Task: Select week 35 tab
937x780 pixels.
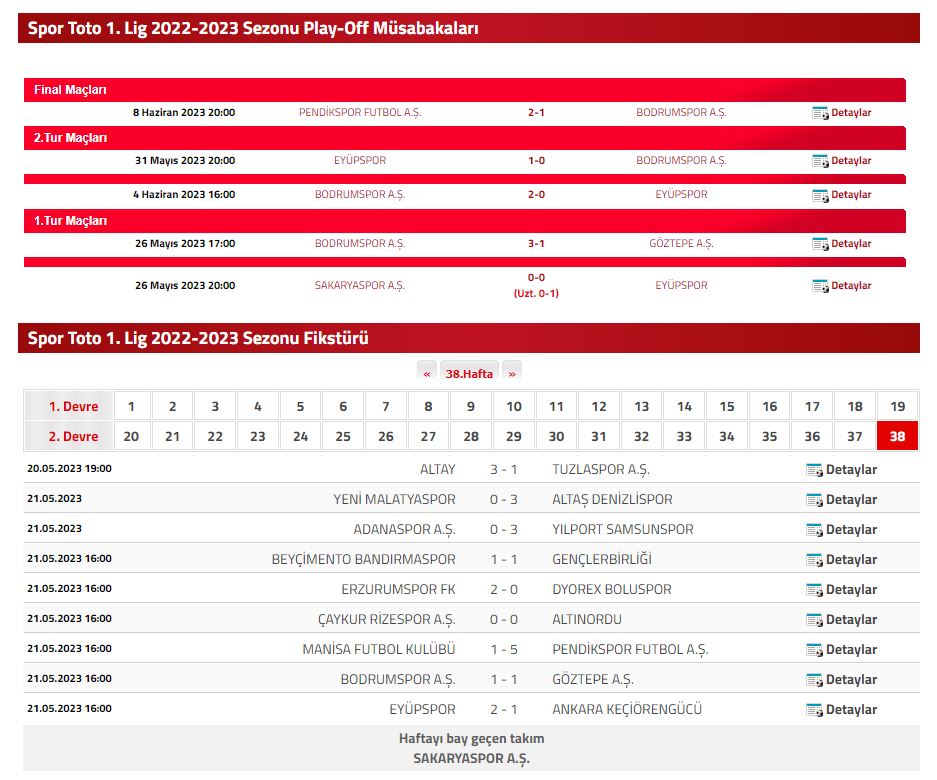Action: [x=770, y=436]
